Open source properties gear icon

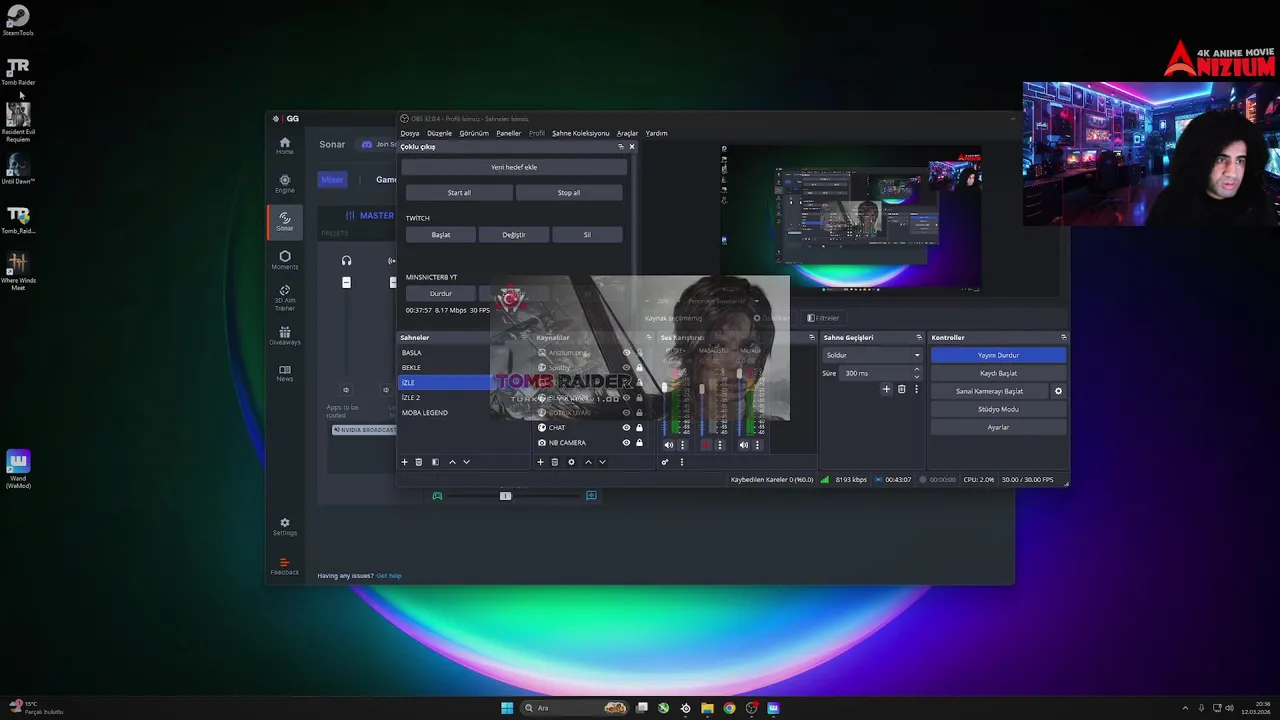(x=571, y=462)
